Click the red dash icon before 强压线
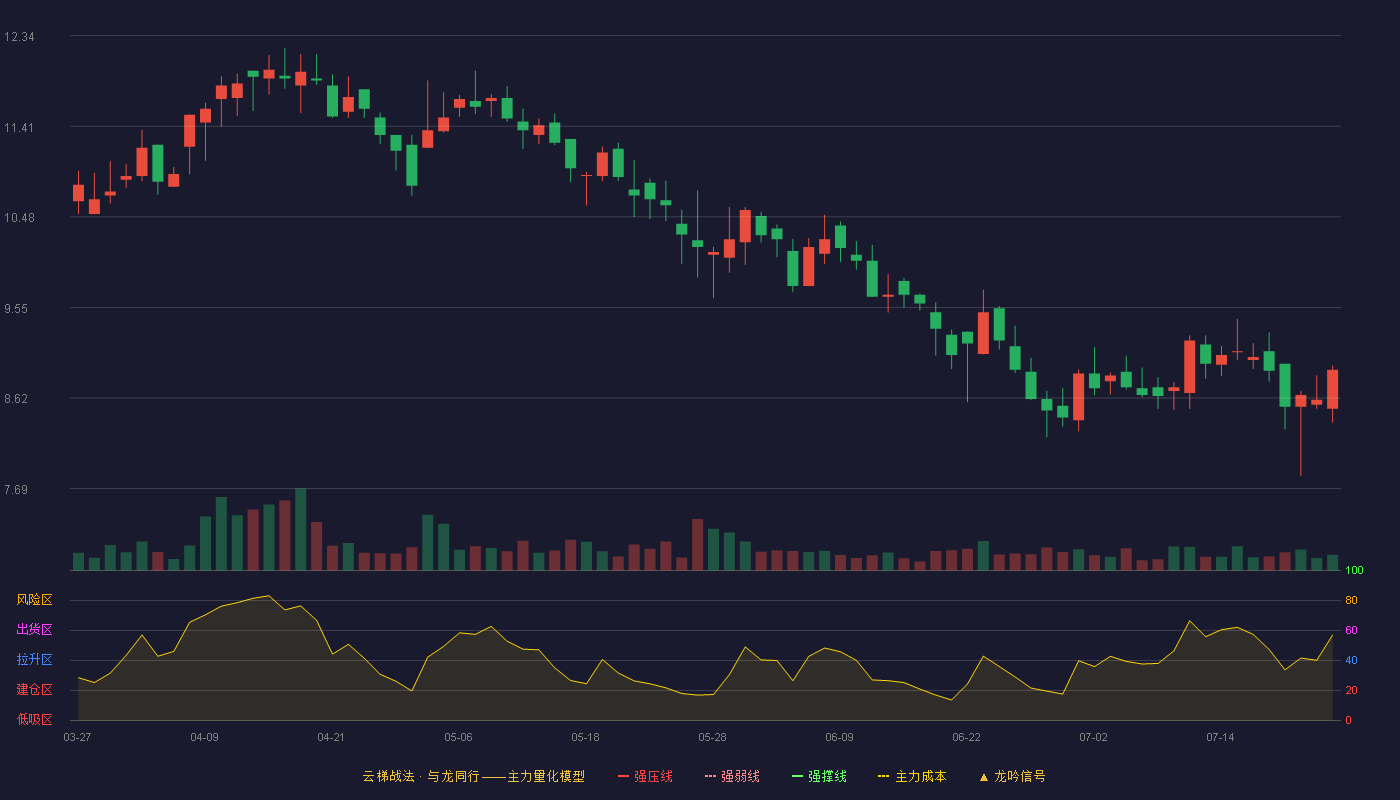1400x800 pixels. click(x=624, y=776)
